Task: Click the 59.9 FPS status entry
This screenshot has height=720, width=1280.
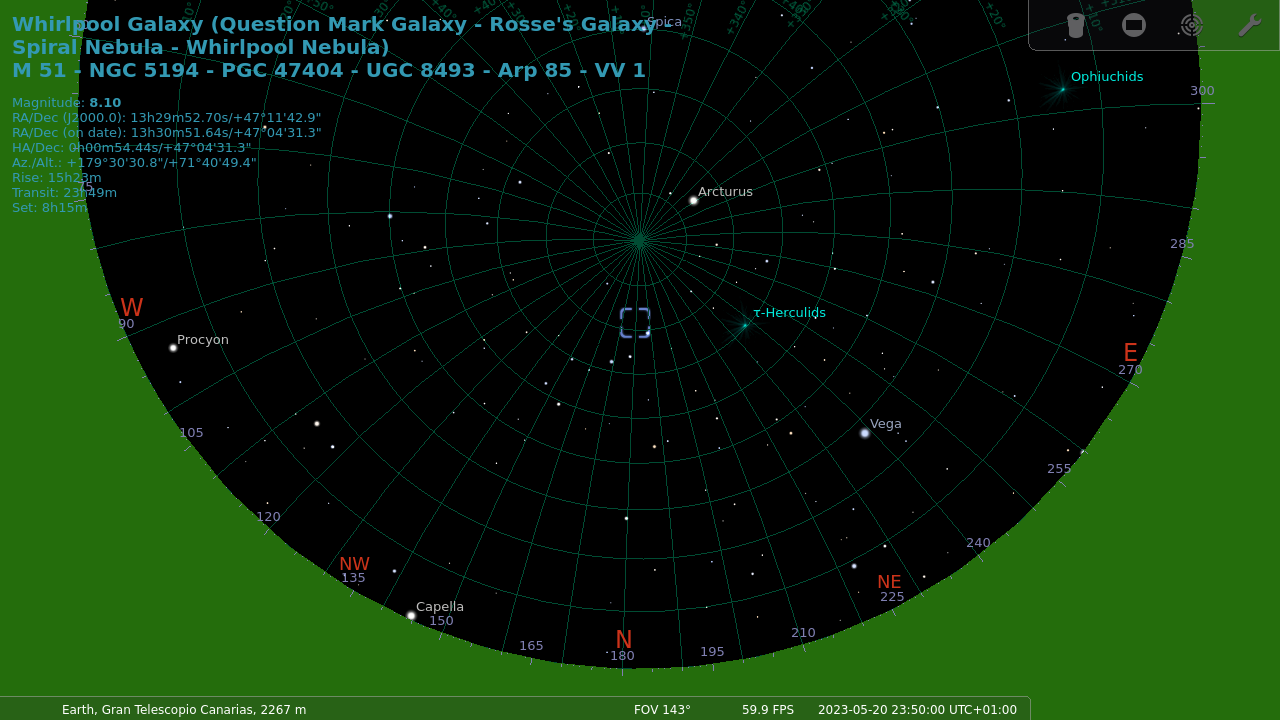Action: pos(768,710)
